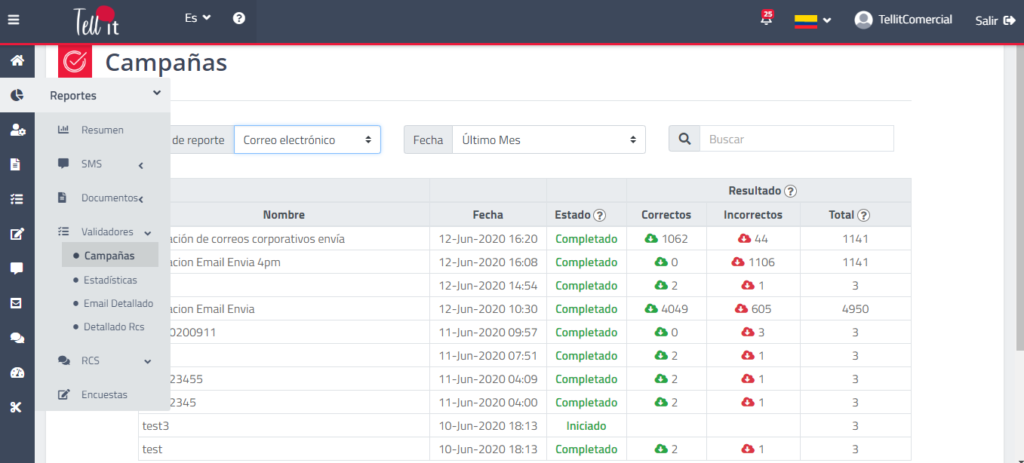Open the Correo electrónico report type dropdown
This screenshot has height=463, width=1024.
(x=307, y=140)
